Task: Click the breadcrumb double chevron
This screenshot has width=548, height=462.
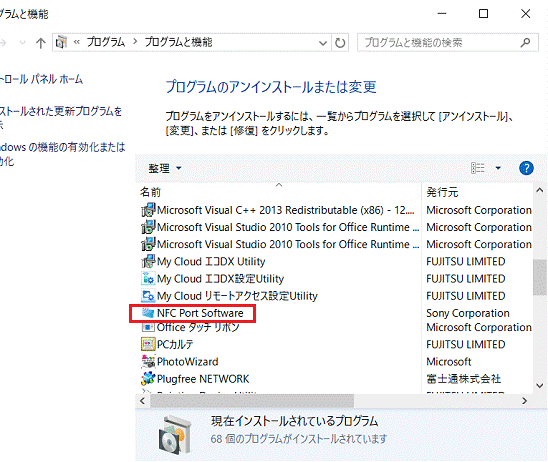Action: click(x=77, y=42)
